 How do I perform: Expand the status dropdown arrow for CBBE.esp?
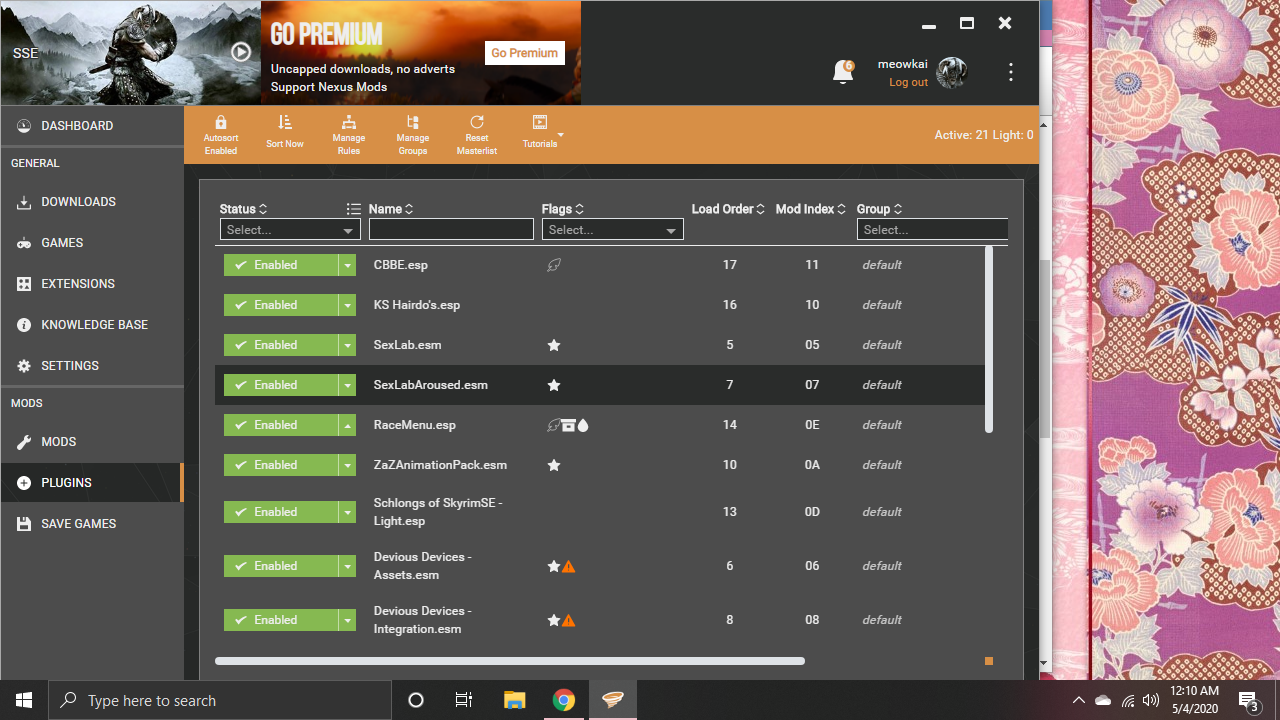coord(347,265)
